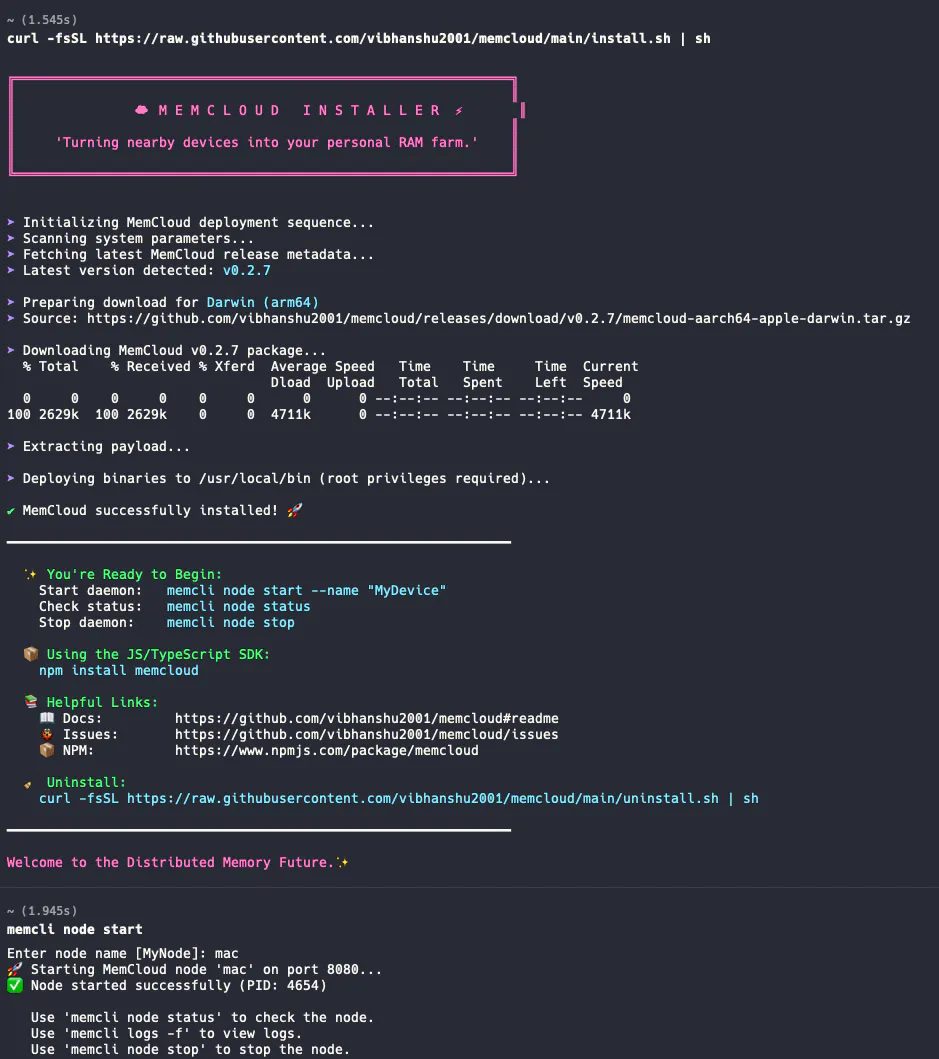
Task: Click the 'npm install memcloud' command
Action: pyautogui.click(x=119, y=670)
